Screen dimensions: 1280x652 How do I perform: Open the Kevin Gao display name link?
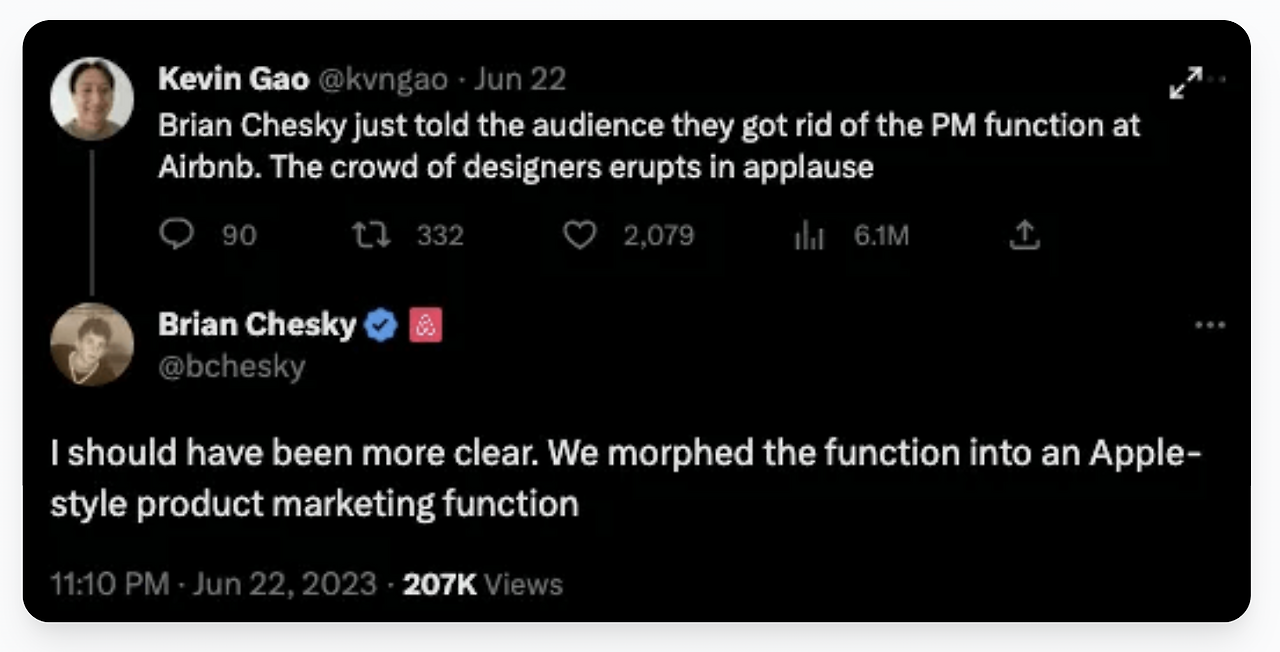(233, 80)
